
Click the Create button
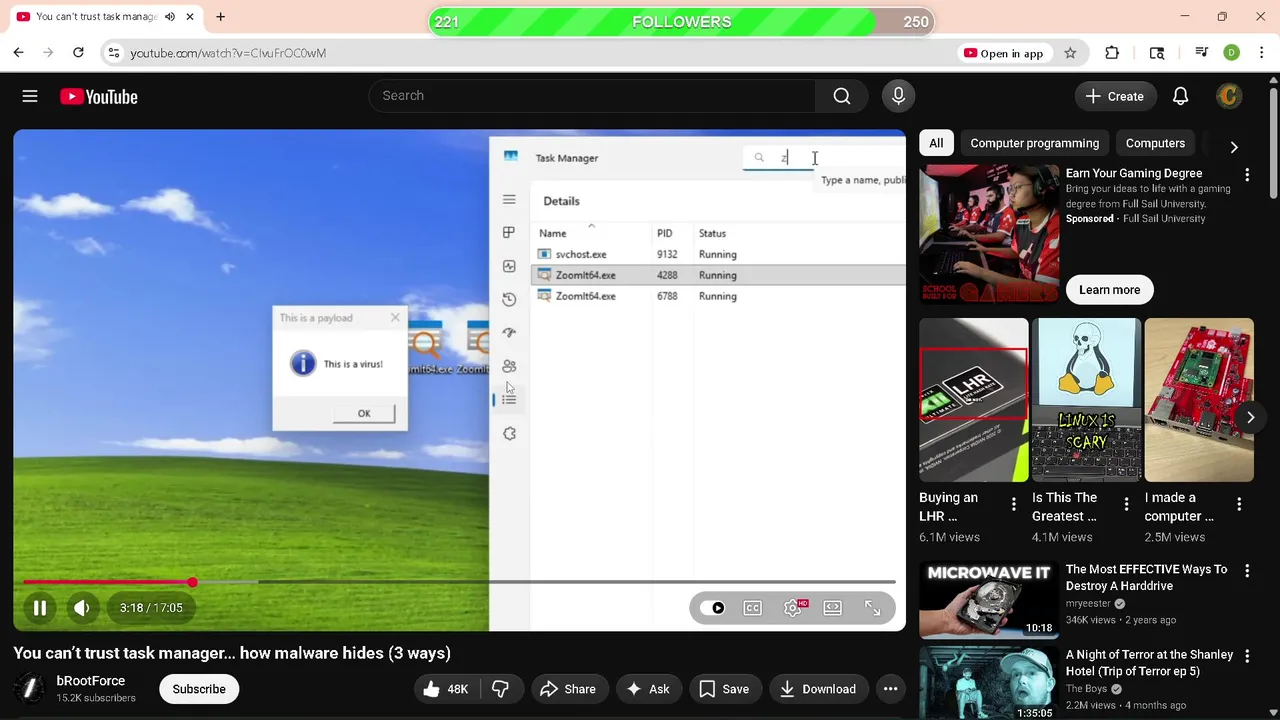coord(1115,96)
